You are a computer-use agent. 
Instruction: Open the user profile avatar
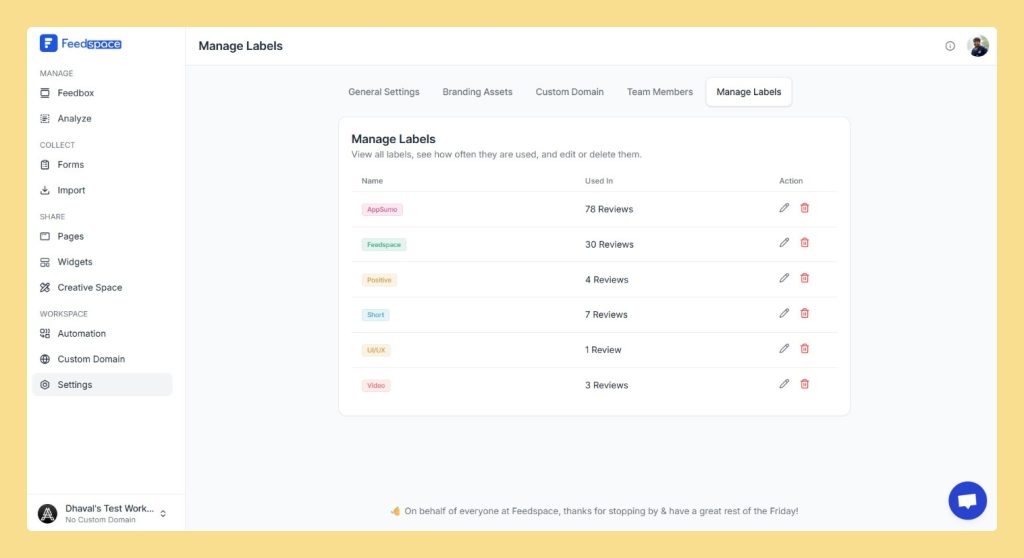tap(978, 46)
